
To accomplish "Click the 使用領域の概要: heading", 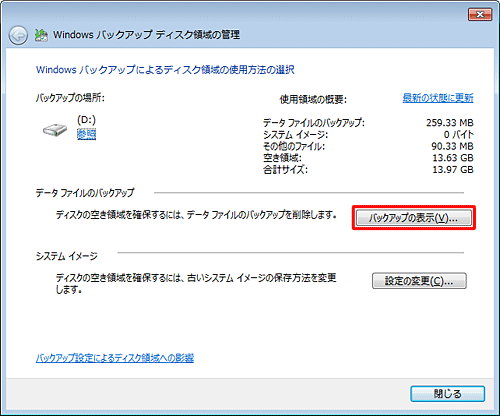I will 313,99.
